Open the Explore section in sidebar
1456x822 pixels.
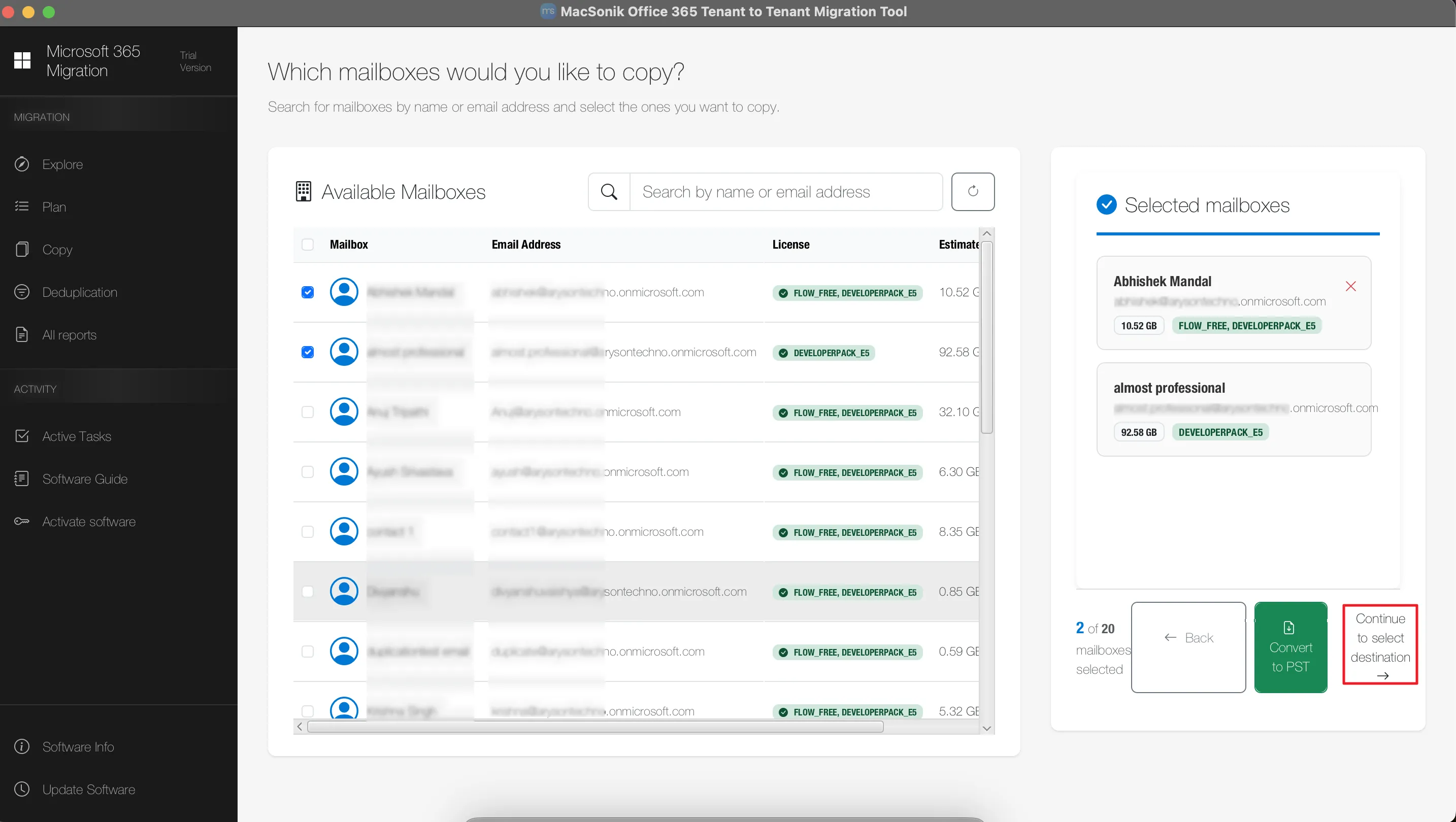point(62,164)
